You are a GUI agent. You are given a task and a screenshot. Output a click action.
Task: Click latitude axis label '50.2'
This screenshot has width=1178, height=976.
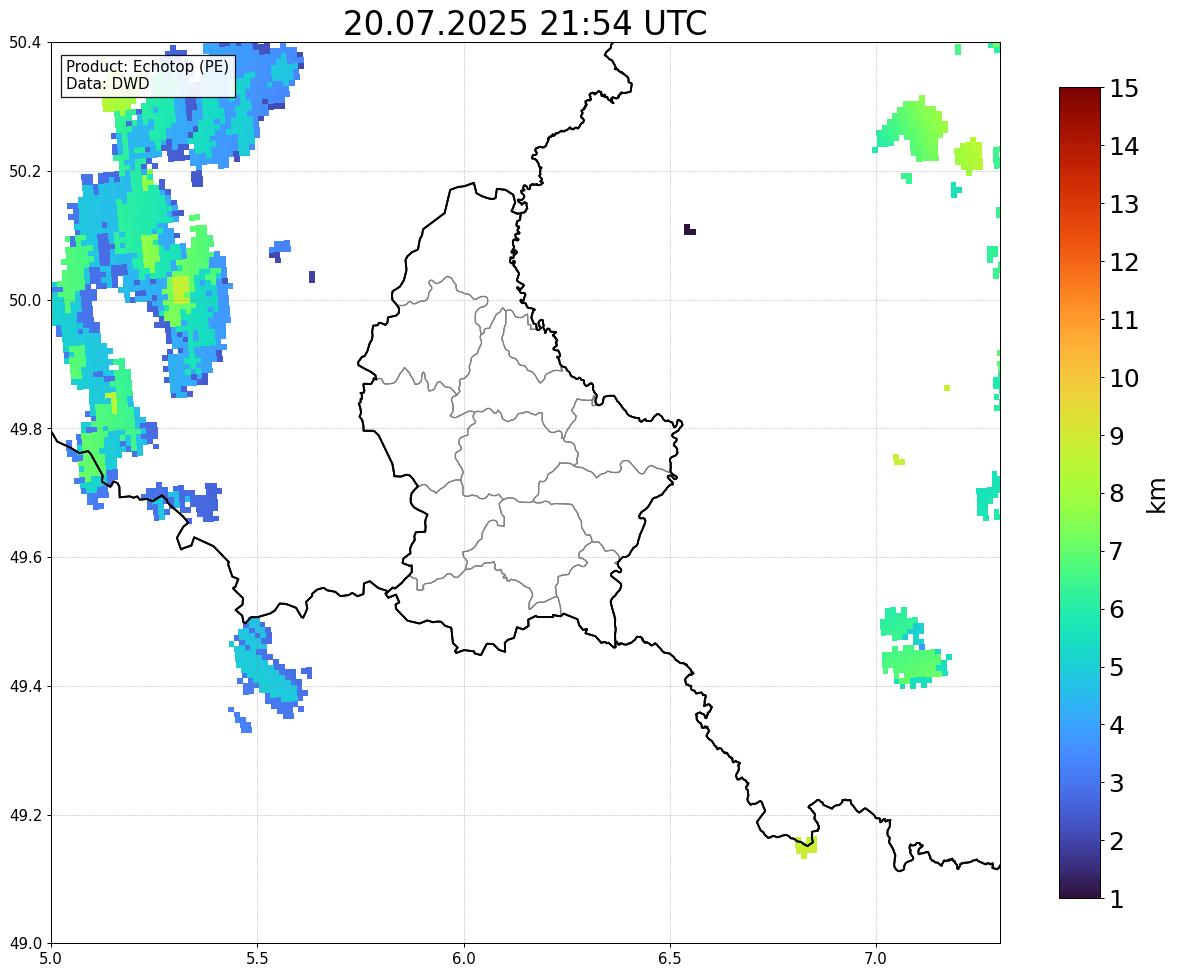(x=25, y=171)
